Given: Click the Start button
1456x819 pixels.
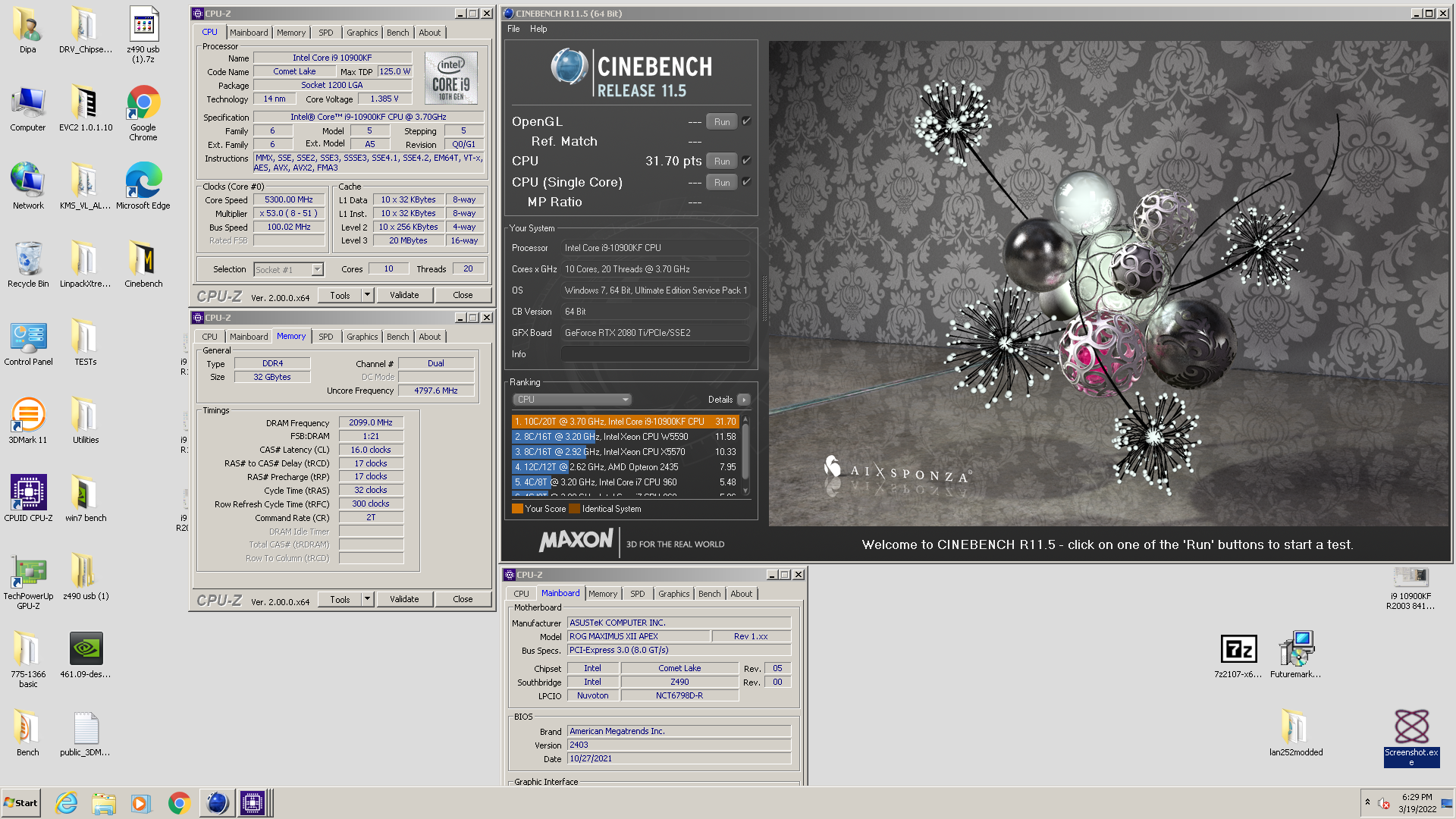Looking at the screenshot, I should [21, 803].
